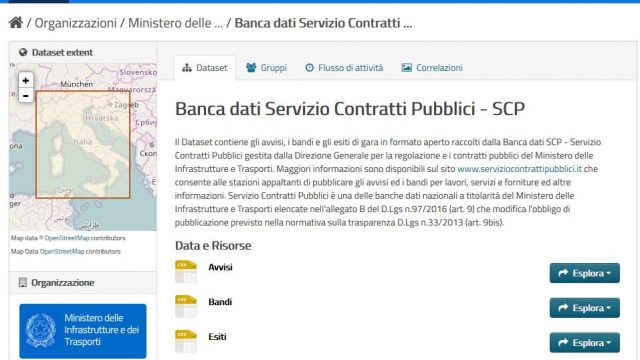The height and width of the screenshot is (360, 640).
Task: Open the Avvisi CSV file icon
Action: click(186, 271)
